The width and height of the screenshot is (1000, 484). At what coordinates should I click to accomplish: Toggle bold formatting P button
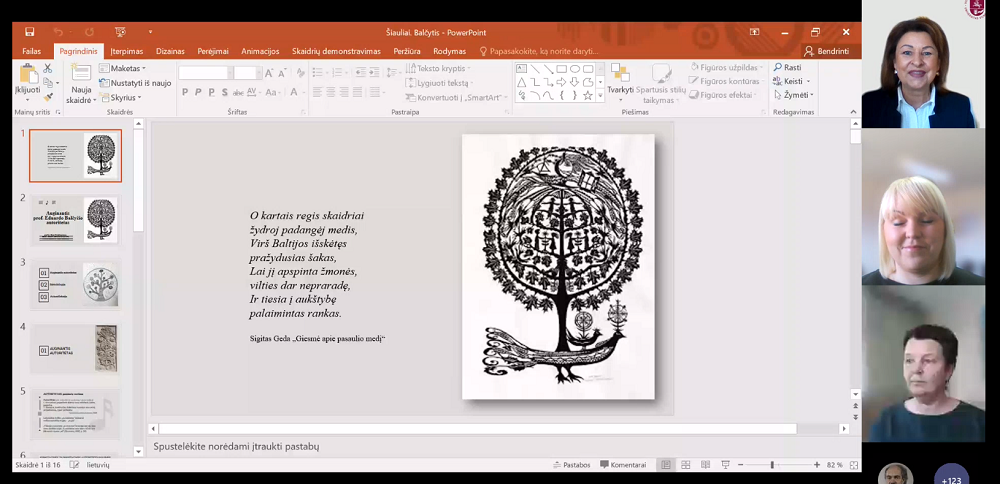tap(185, 92)
